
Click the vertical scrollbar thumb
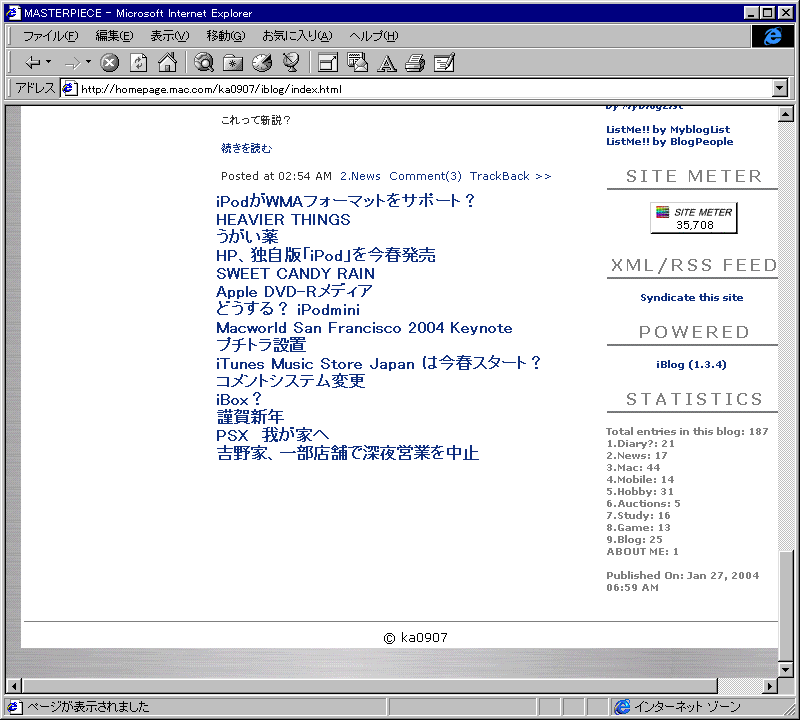786,606
